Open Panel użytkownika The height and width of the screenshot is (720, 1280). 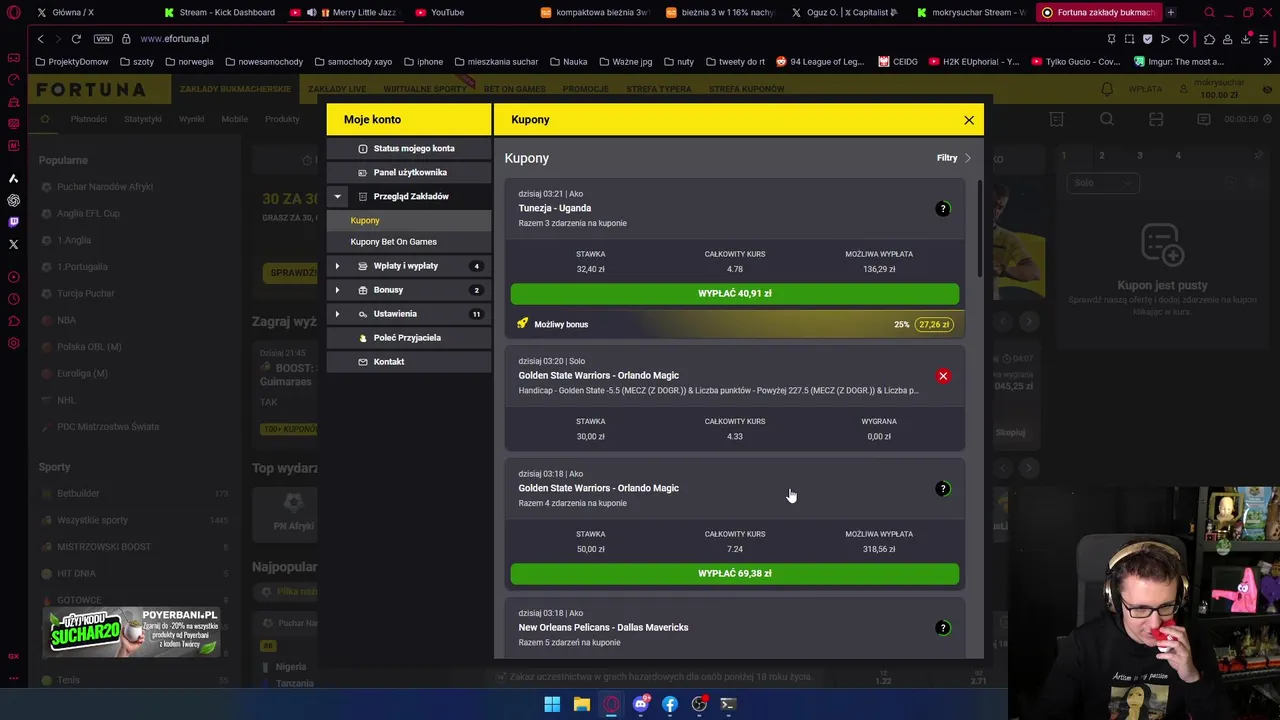[x=408, y=172]
